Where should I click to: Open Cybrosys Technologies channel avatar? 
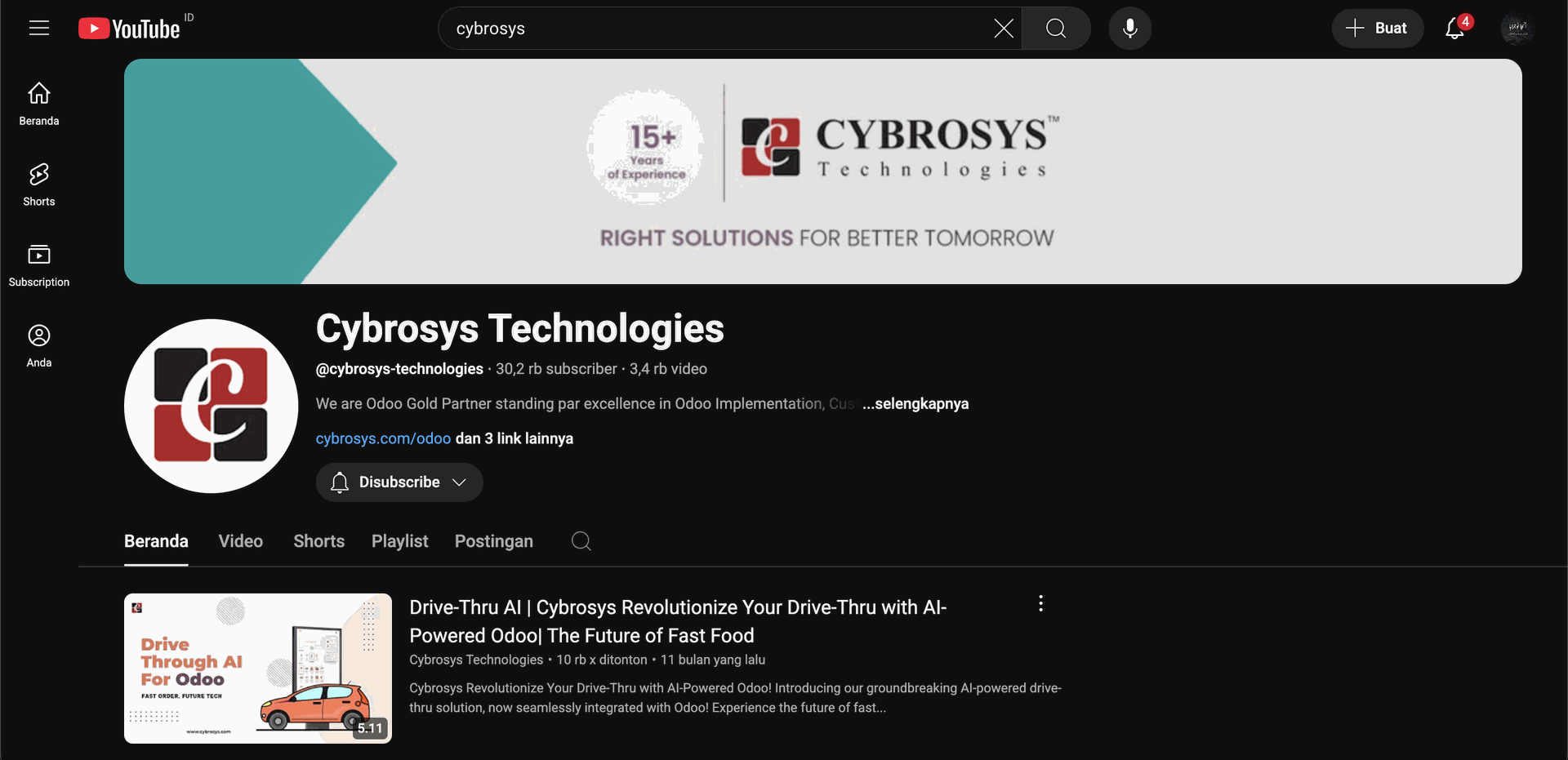(x=212, y=406)
